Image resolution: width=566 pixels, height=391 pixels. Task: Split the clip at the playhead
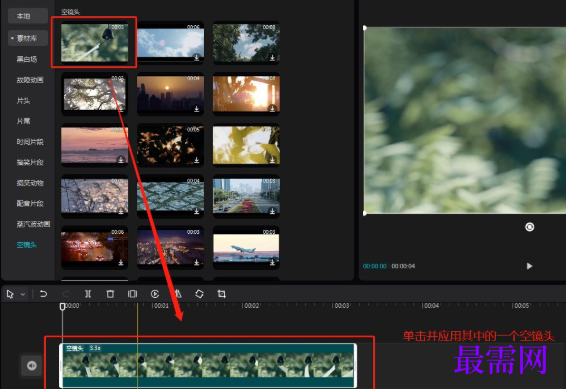[x=88, y=294]
